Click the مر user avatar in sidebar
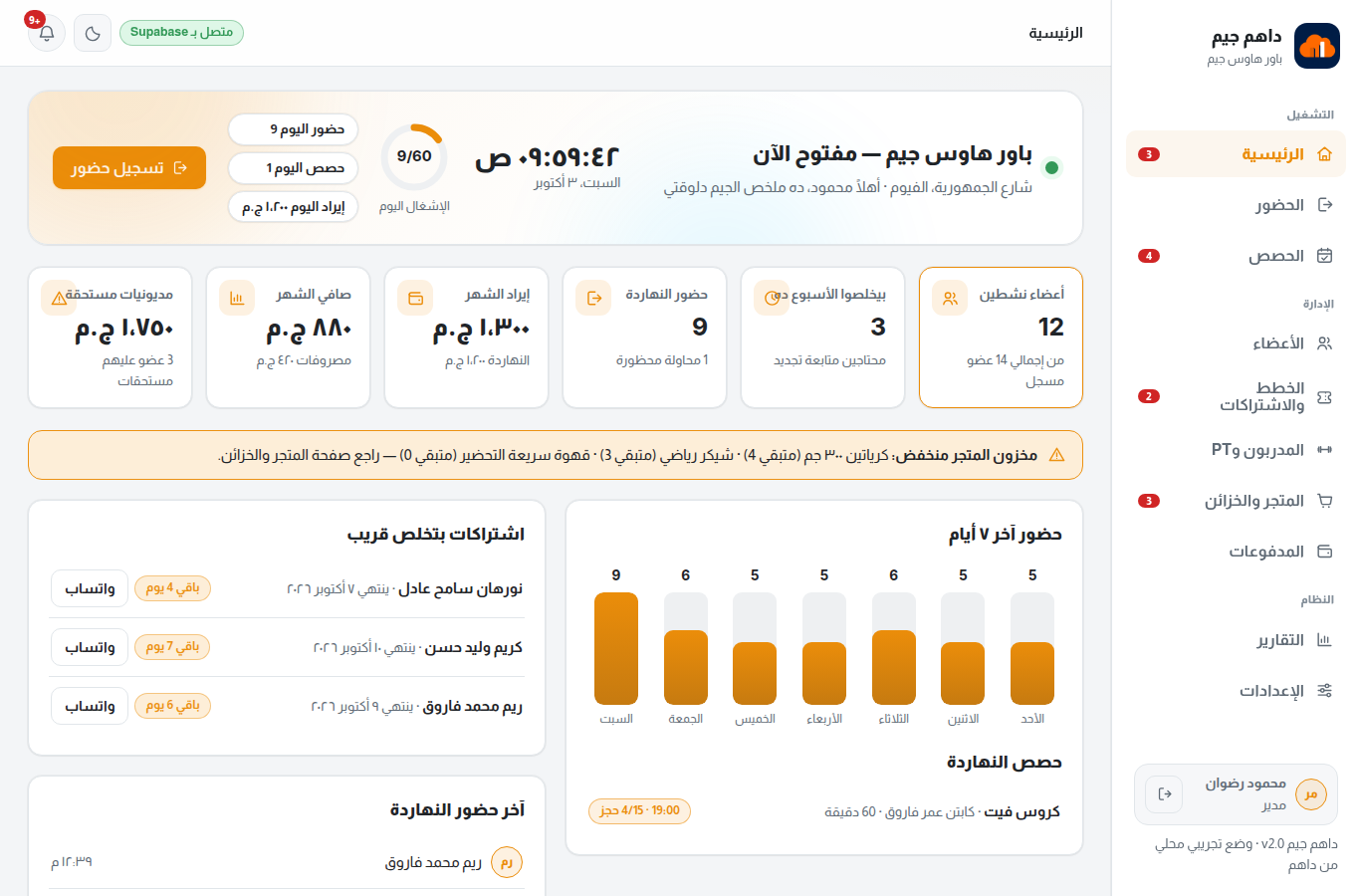 tap(1311, 794)
